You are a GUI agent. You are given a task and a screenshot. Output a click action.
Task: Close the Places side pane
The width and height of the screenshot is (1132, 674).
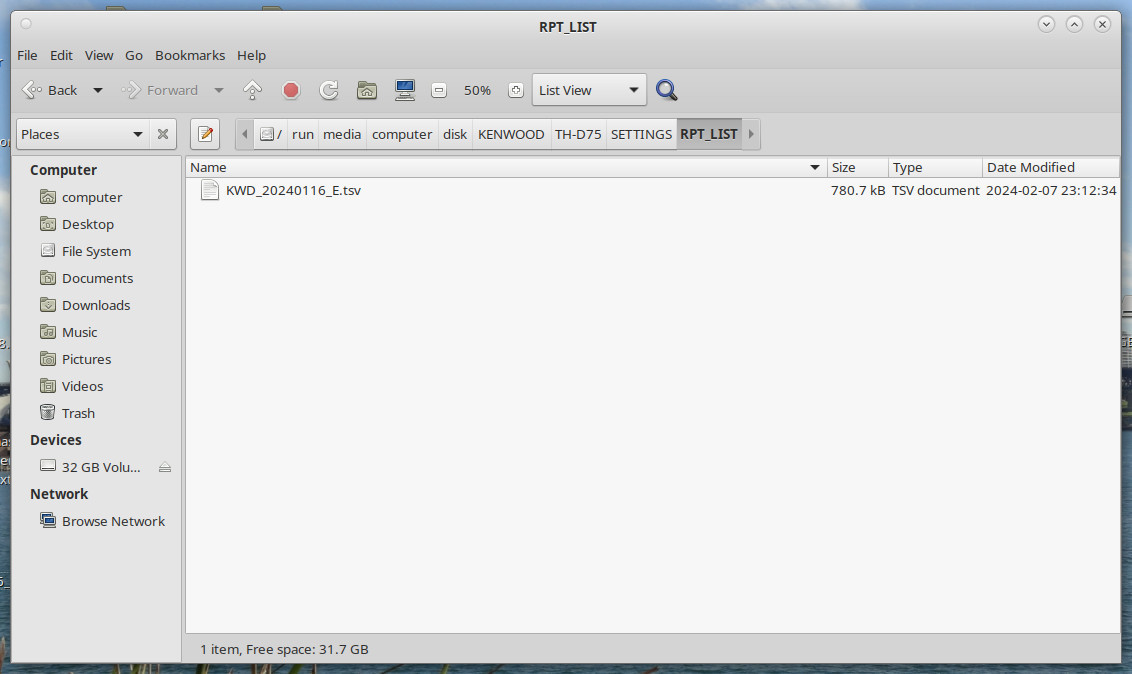click(x=163, y=134)
